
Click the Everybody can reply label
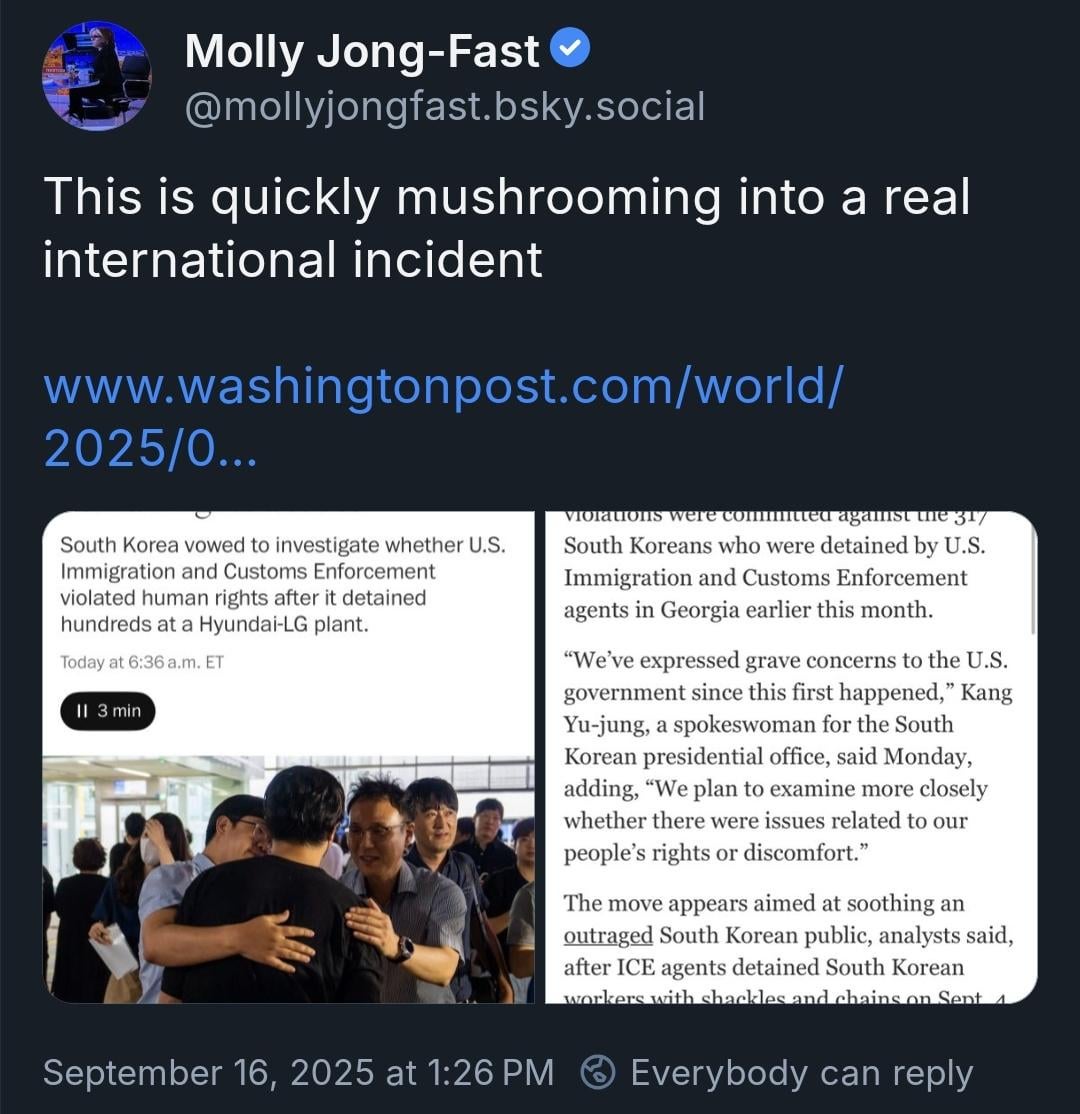(801, 1073)
